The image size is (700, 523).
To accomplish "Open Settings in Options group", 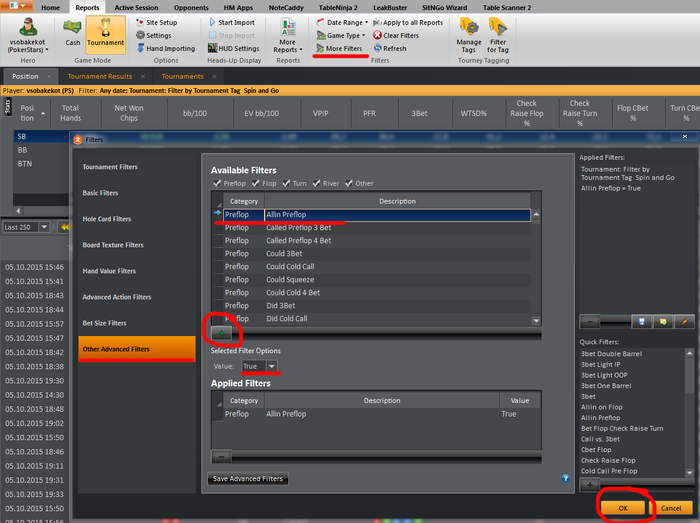I will coord(154,35).
